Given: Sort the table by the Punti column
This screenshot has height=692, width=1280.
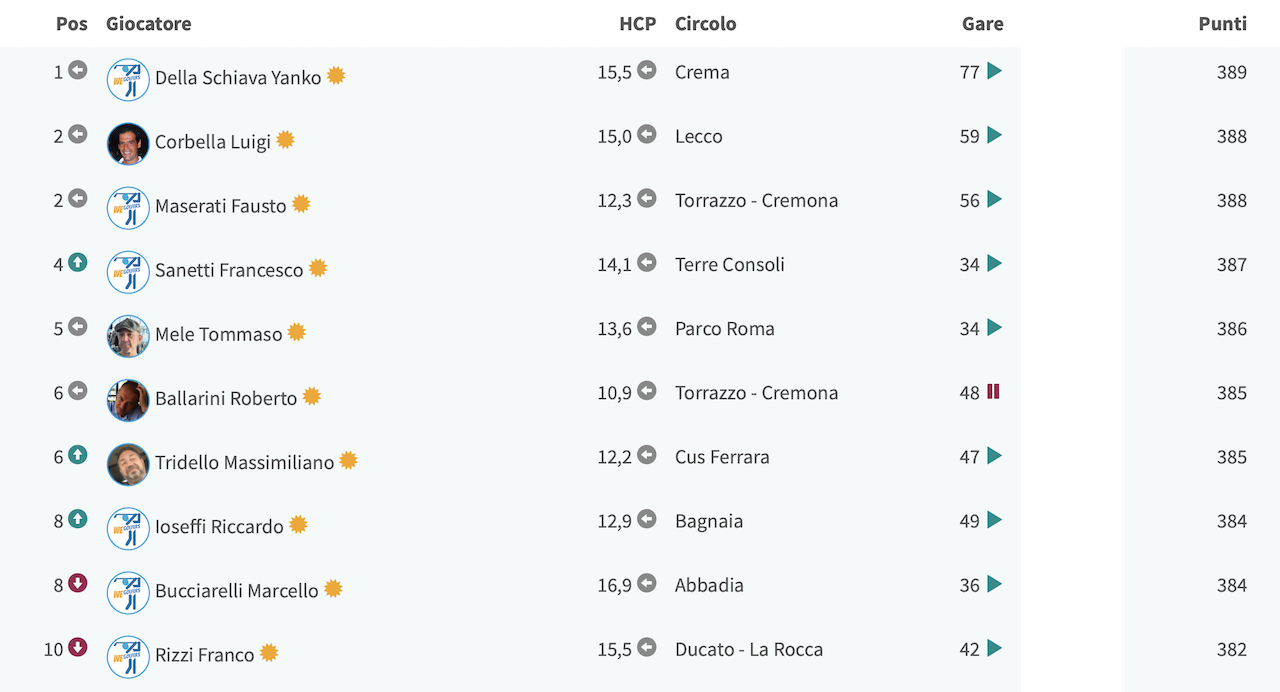Looking at the screenshot, I should pyautogui.click(x=1222, y=23).
